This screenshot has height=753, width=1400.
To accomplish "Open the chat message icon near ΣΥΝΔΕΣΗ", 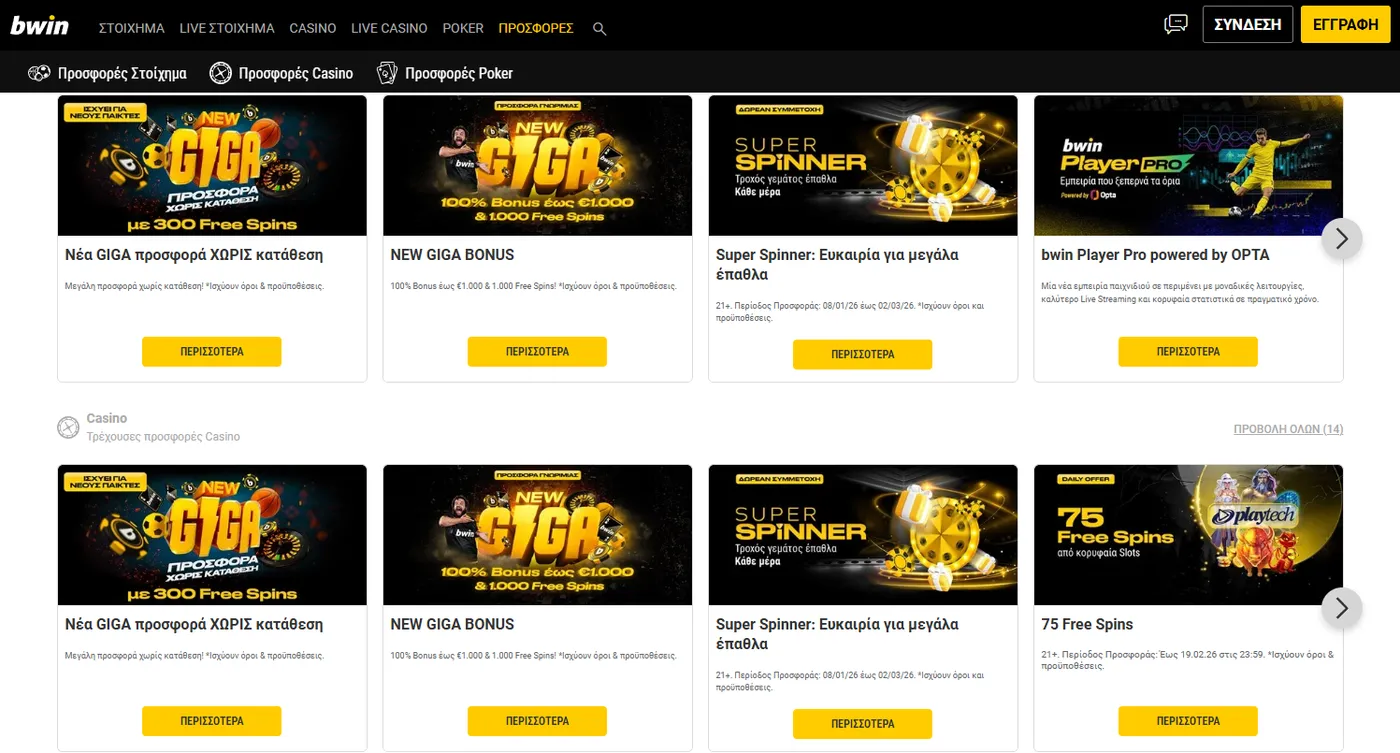I will [1175, 23].
